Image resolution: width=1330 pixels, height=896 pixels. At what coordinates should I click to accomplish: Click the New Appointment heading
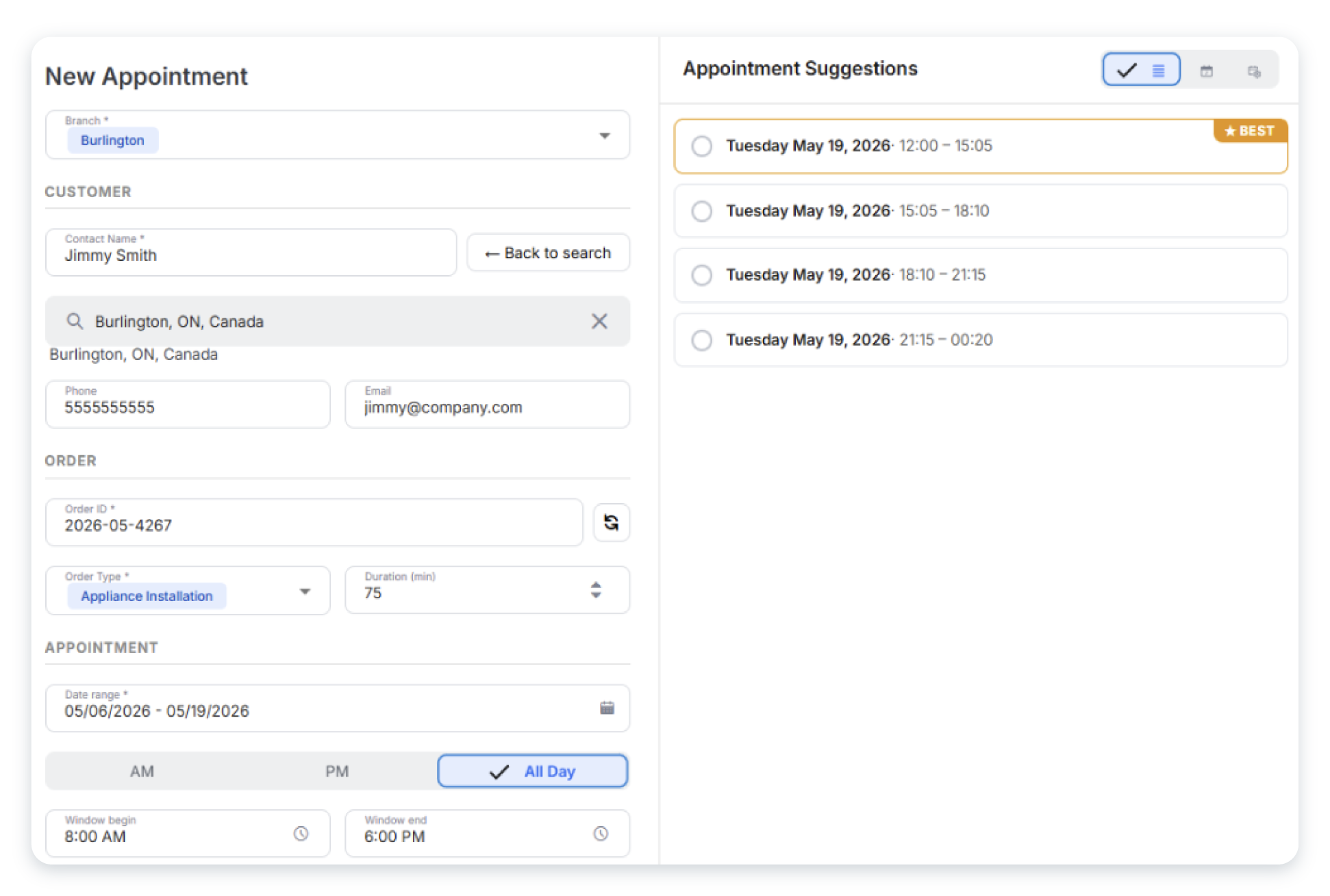point(147,77)
